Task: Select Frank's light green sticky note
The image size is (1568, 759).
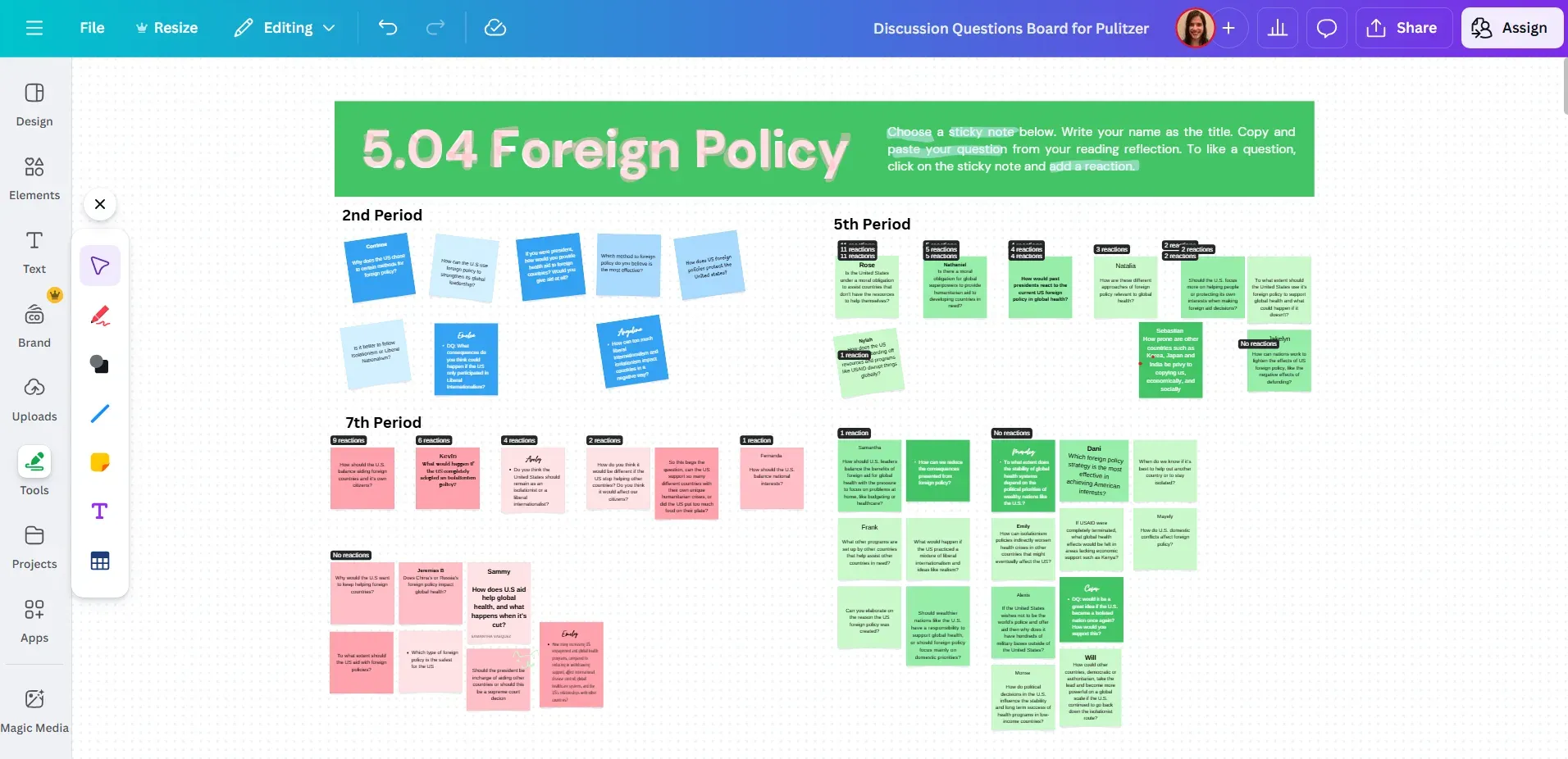Action: pyautogui.click(x=869, y=548)
